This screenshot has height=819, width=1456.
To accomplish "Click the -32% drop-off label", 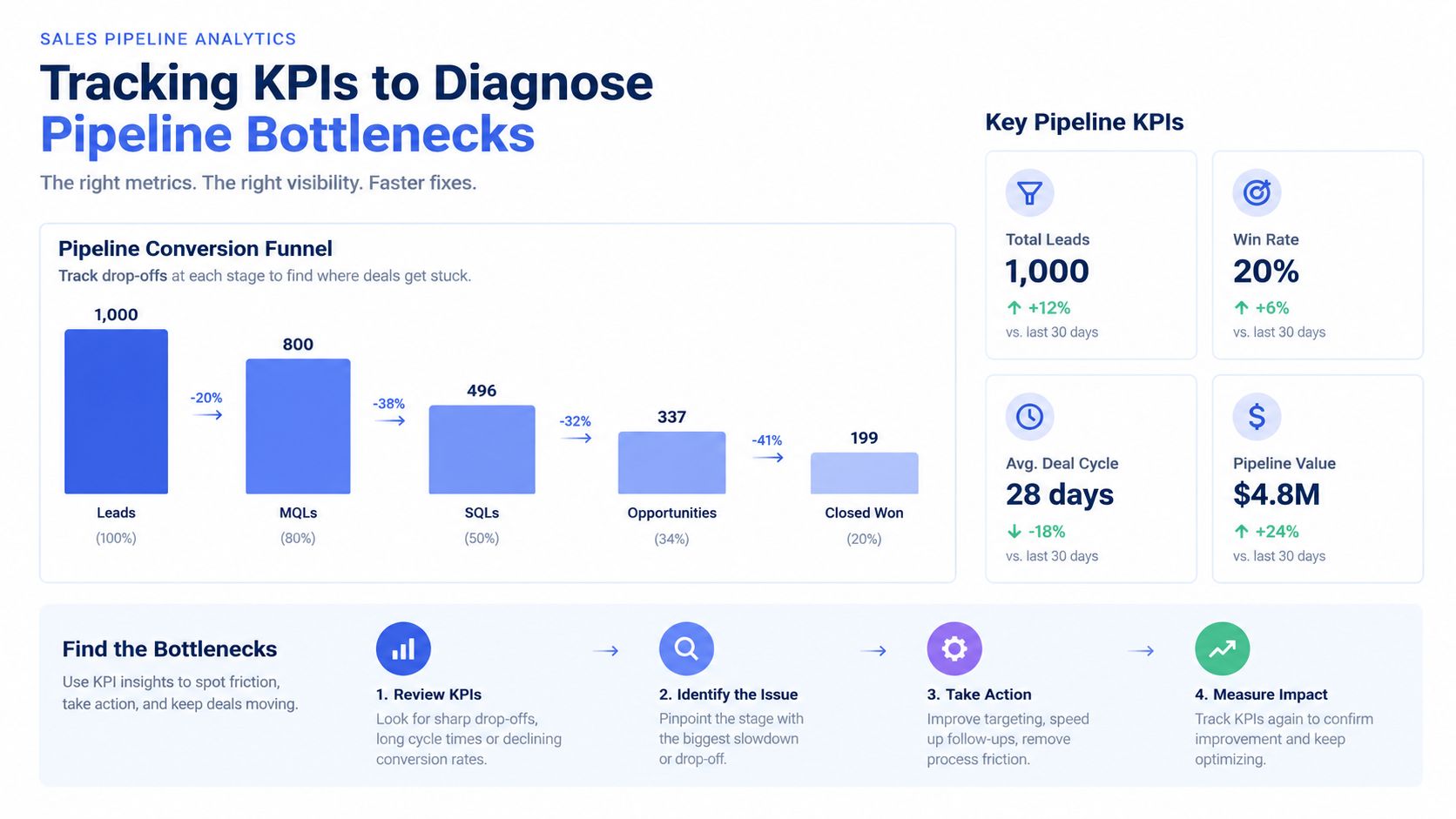I will (575, 421).
